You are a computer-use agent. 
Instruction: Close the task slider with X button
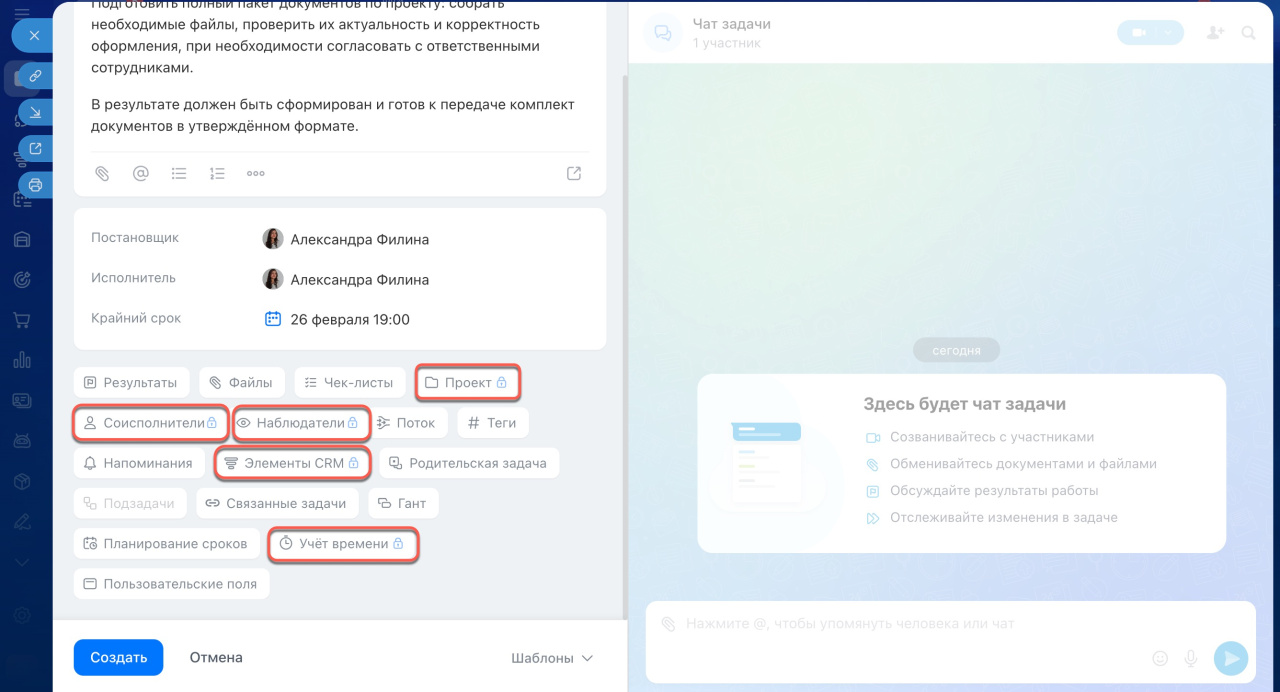pos(34,35)
